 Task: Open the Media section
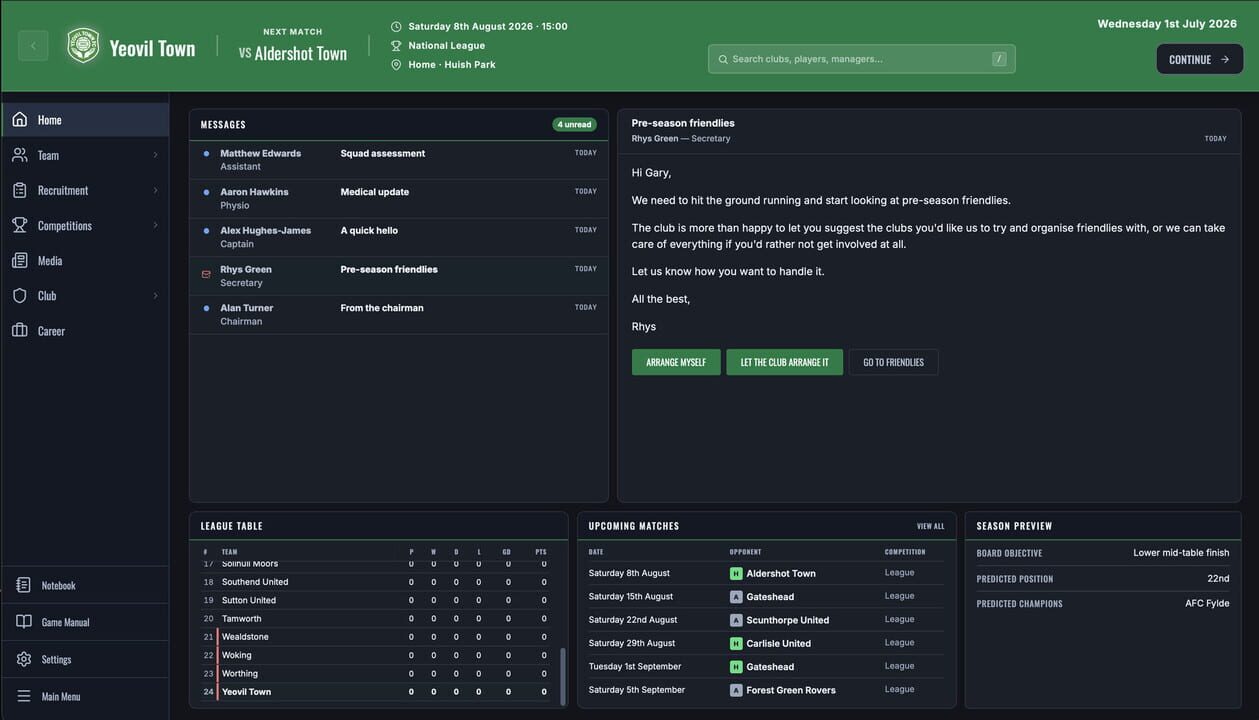pyautogui.click(x=85, y=260)
